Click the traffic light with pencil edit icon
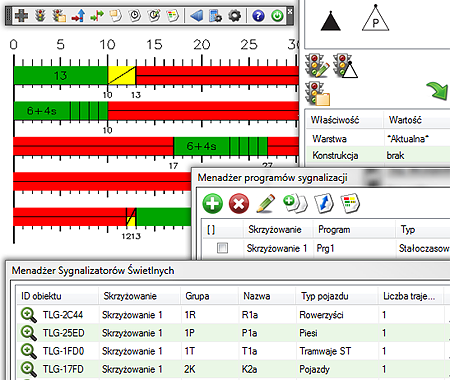This screenshot has height=380, width=450. point(317,66)
